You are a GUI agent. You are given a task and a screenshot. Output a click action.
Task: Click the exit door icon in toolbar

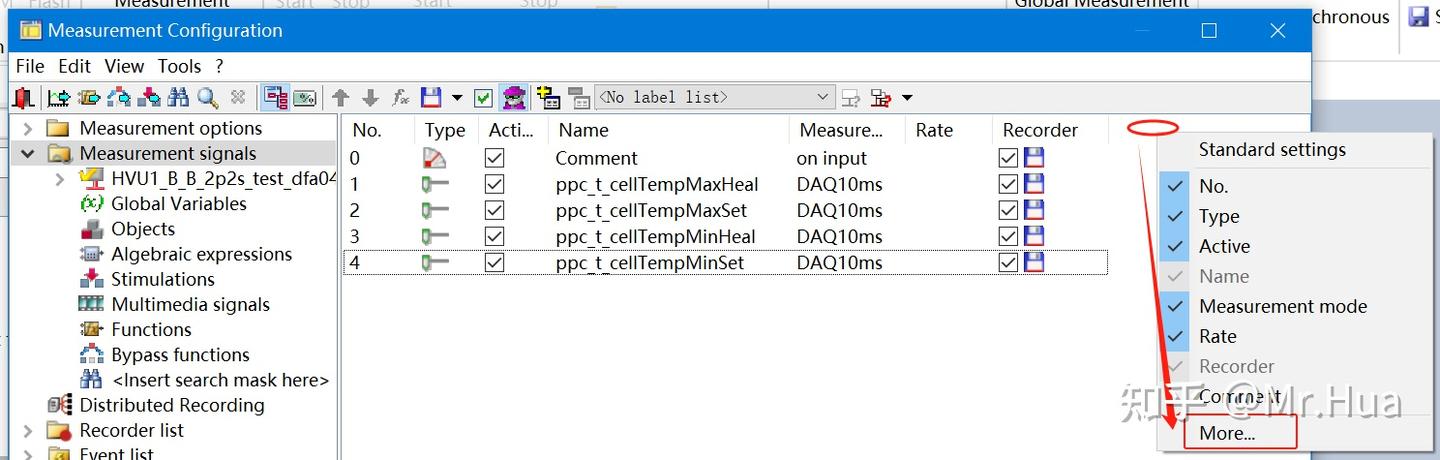tap(23, 97)
